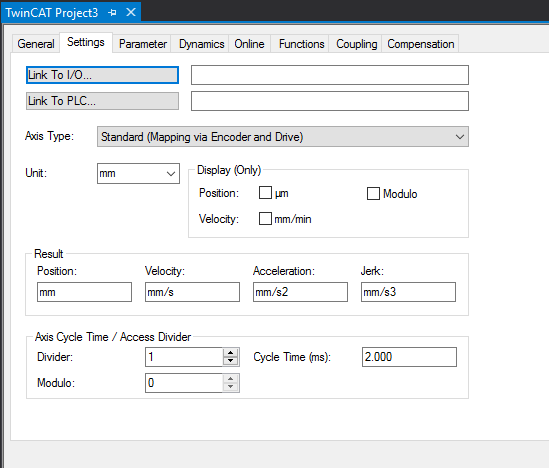549x468 pixels.
Task: Decrease the Divider value with down arrow
Action: pos(230,361)
